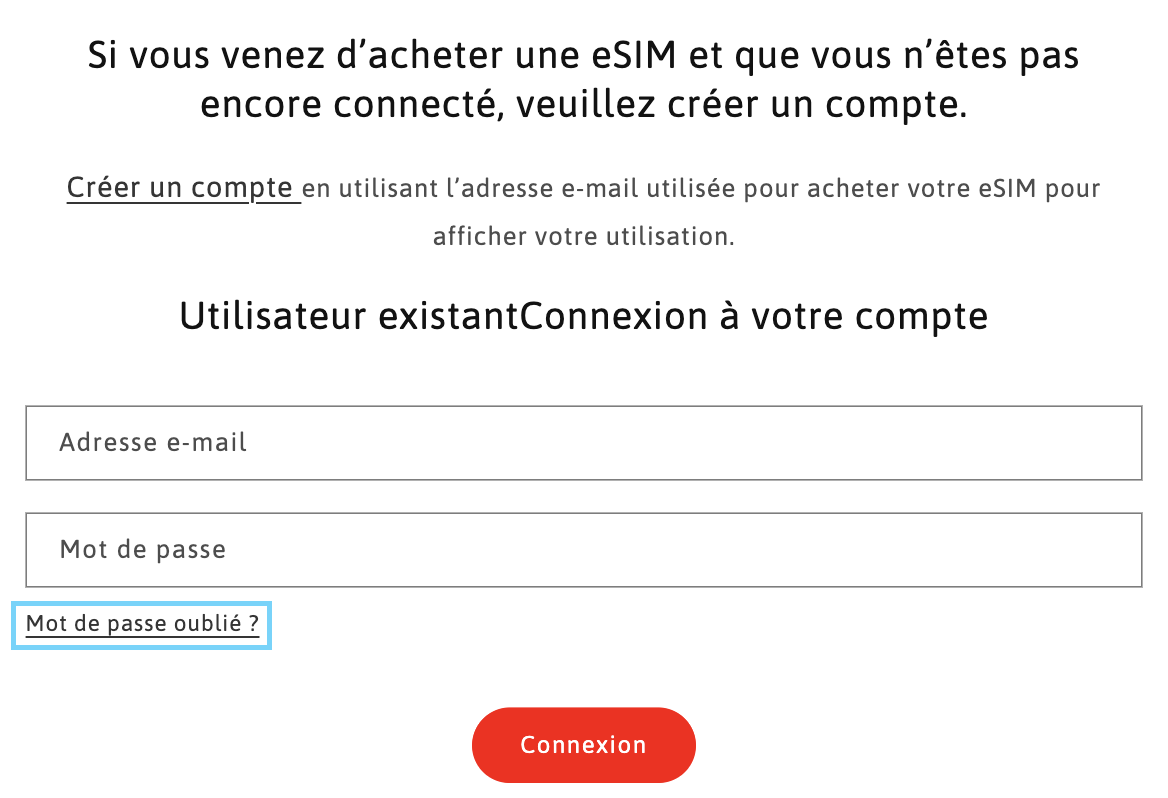Submit the login form with Connexion
The image size is (1168, 798).
(583, 745)
